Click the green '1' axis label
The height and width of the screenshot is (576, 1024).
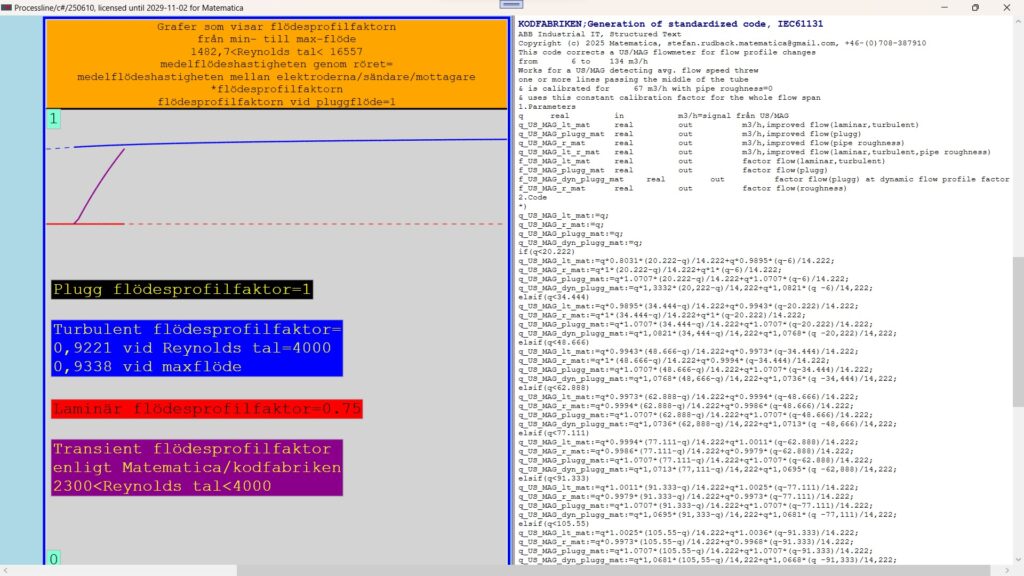click(54, 119)
